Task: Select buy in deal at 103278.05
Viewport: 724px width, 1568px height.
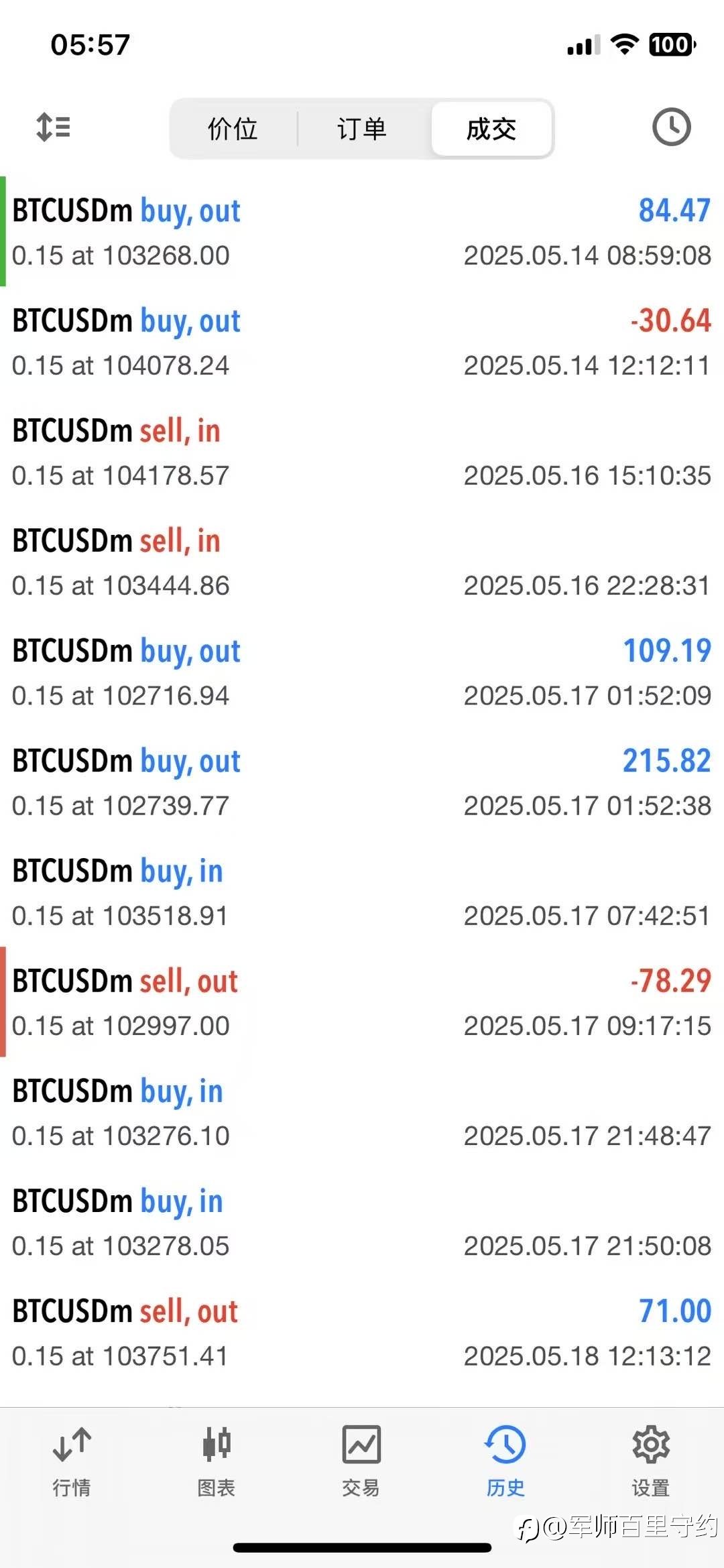Action: pyautogui.click(x=362, y=1221)
